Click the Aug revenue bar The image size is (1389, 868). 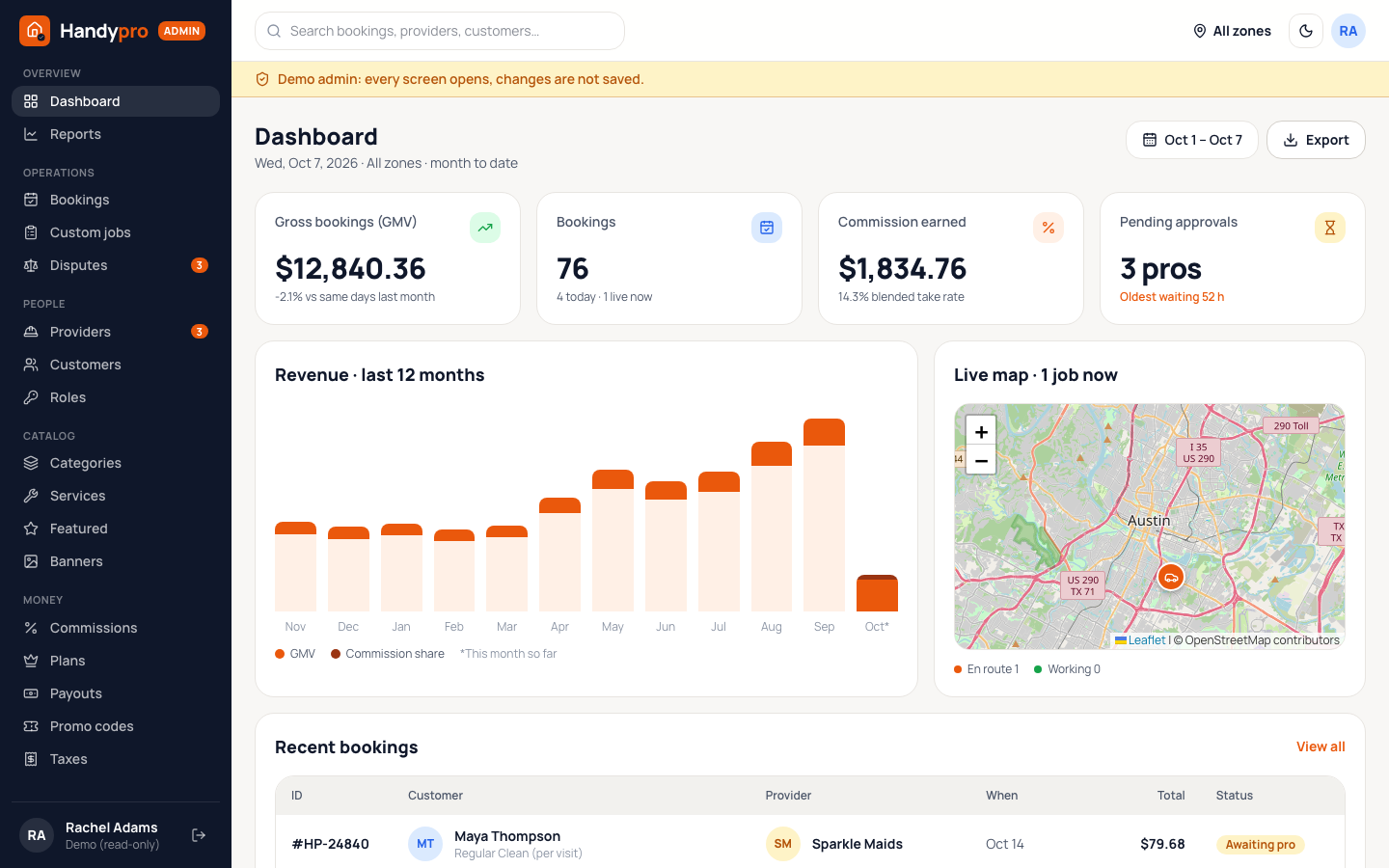[772, 527]
